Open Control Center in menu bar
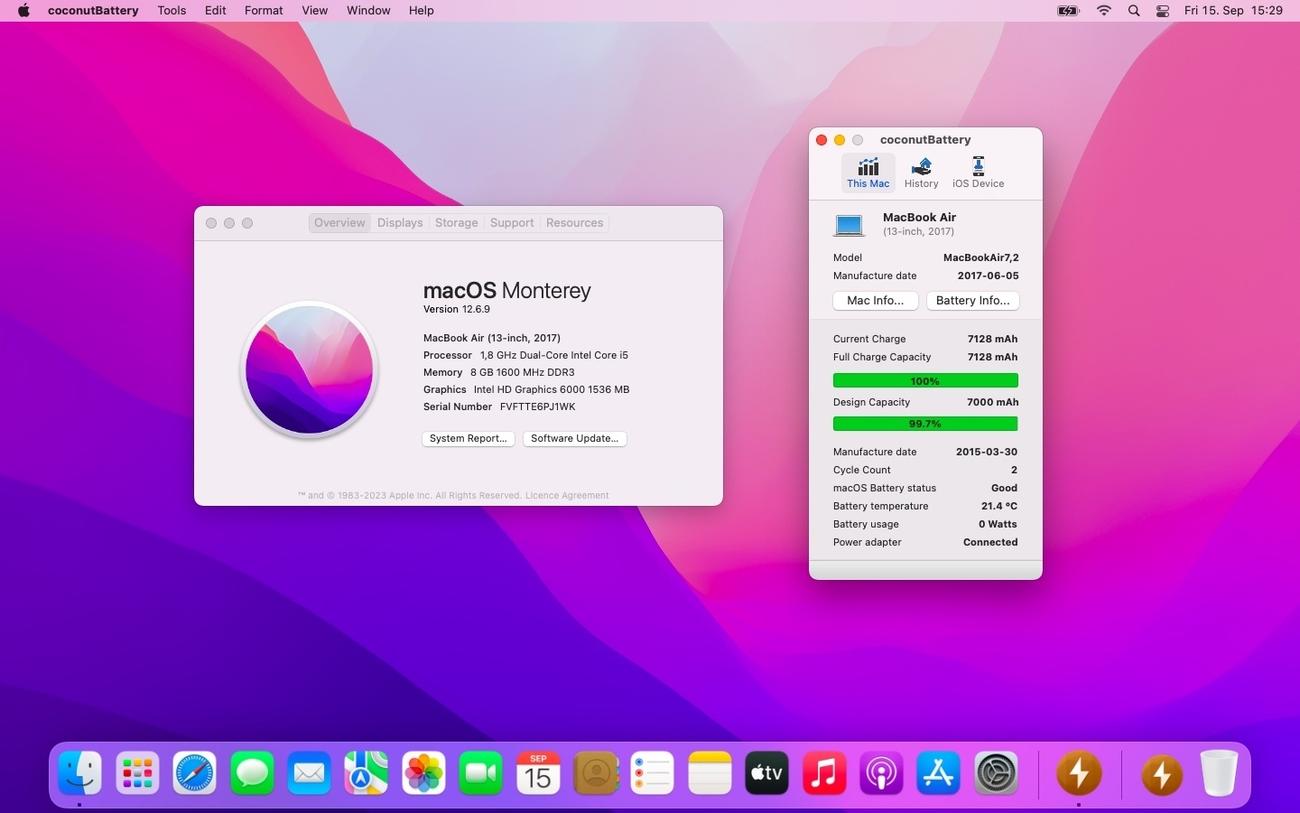 [x=1162, y=10]
